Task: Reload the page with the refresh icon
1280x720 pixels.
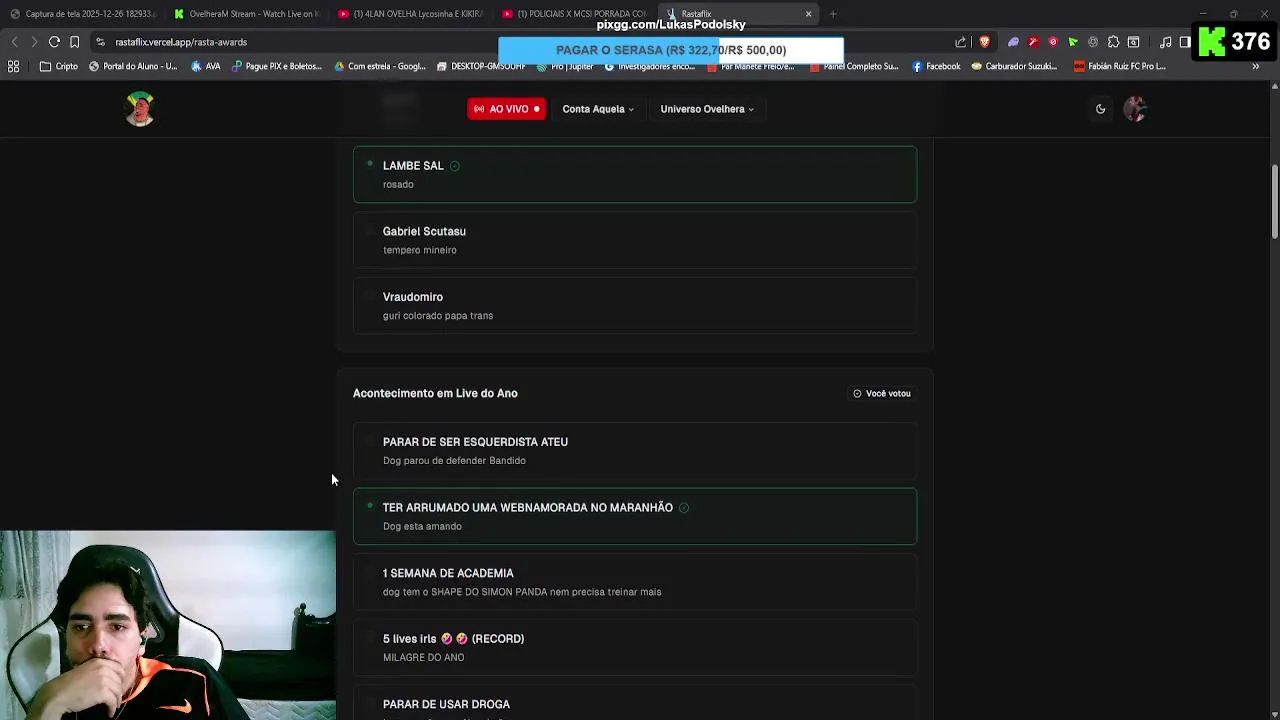Action: [x=54, y=42]
